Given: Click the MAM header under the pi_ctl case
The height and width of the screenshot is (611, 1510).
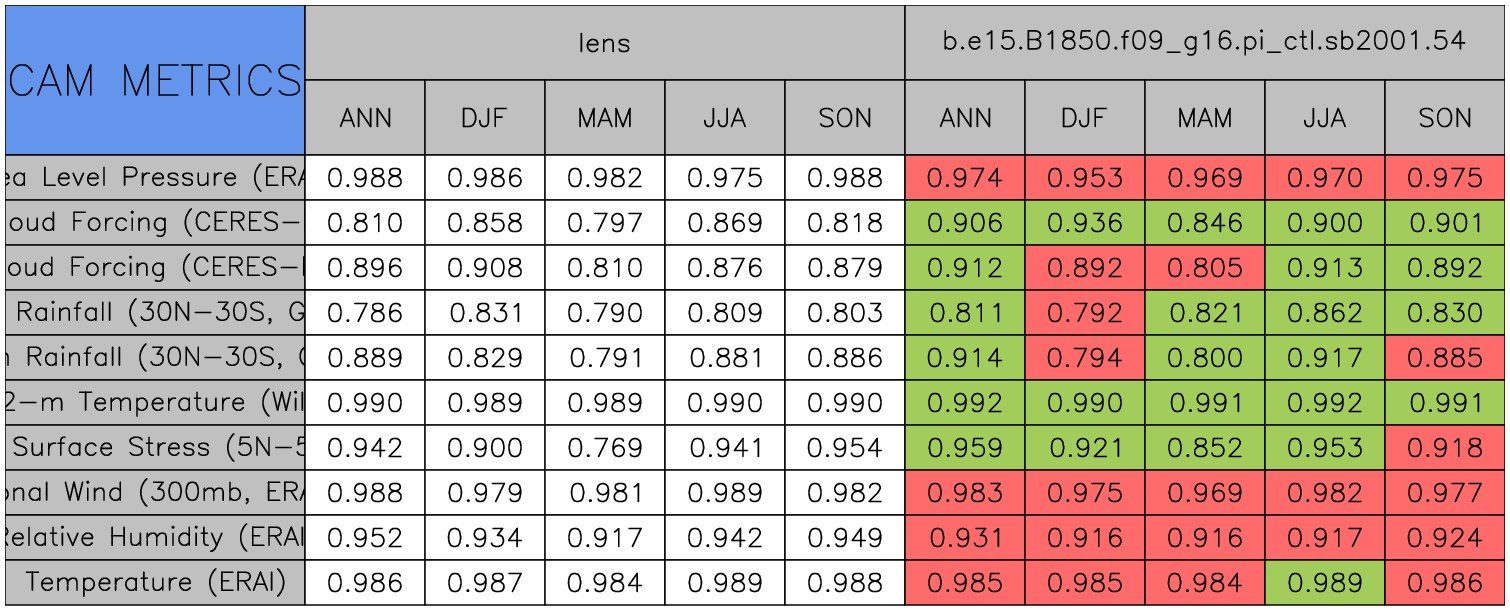Looking at the screenshot, I should coord(1204,118).
